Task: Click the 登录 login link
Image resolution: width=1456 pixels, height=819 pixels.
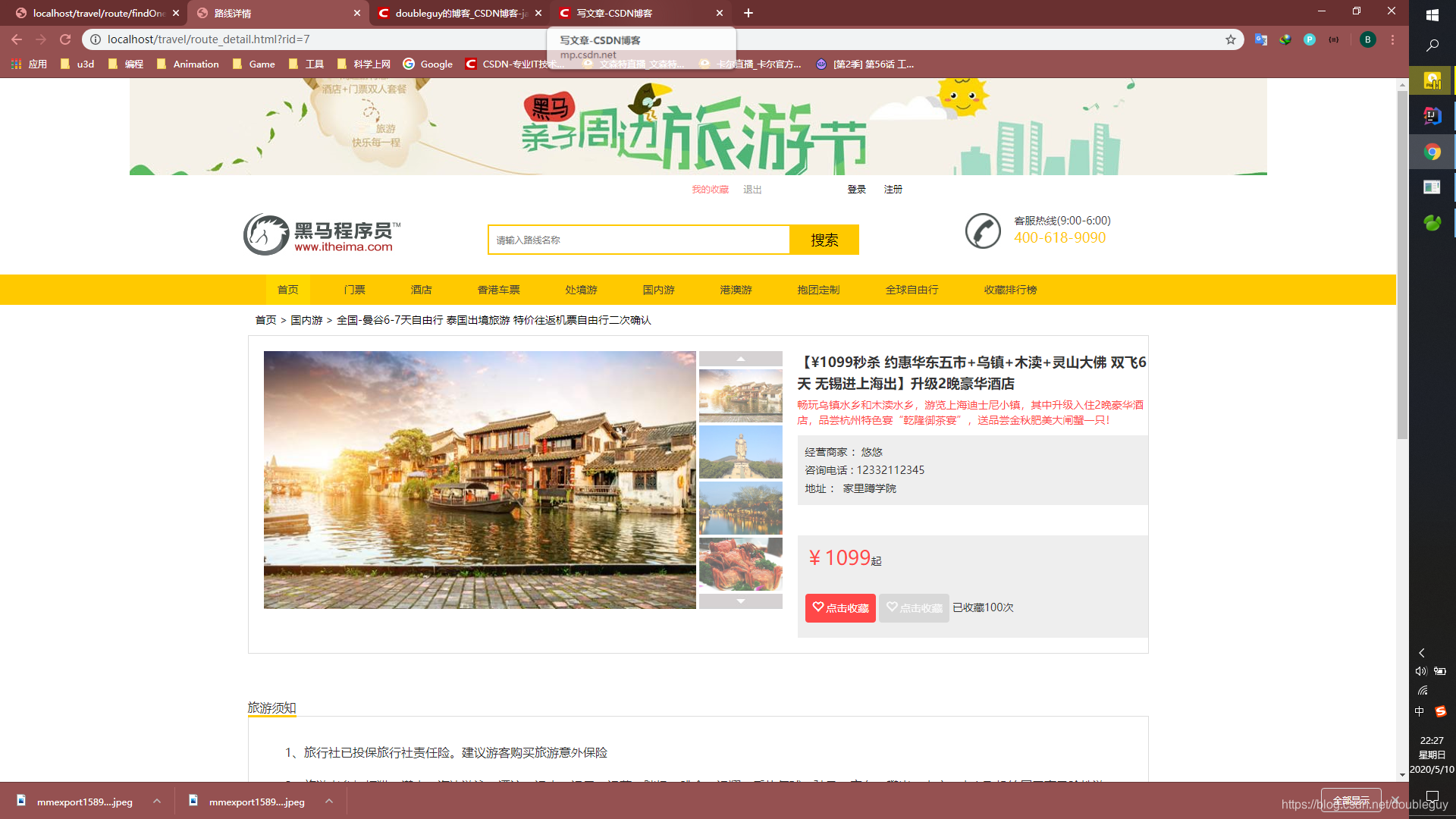Action: tap(856, 190)
